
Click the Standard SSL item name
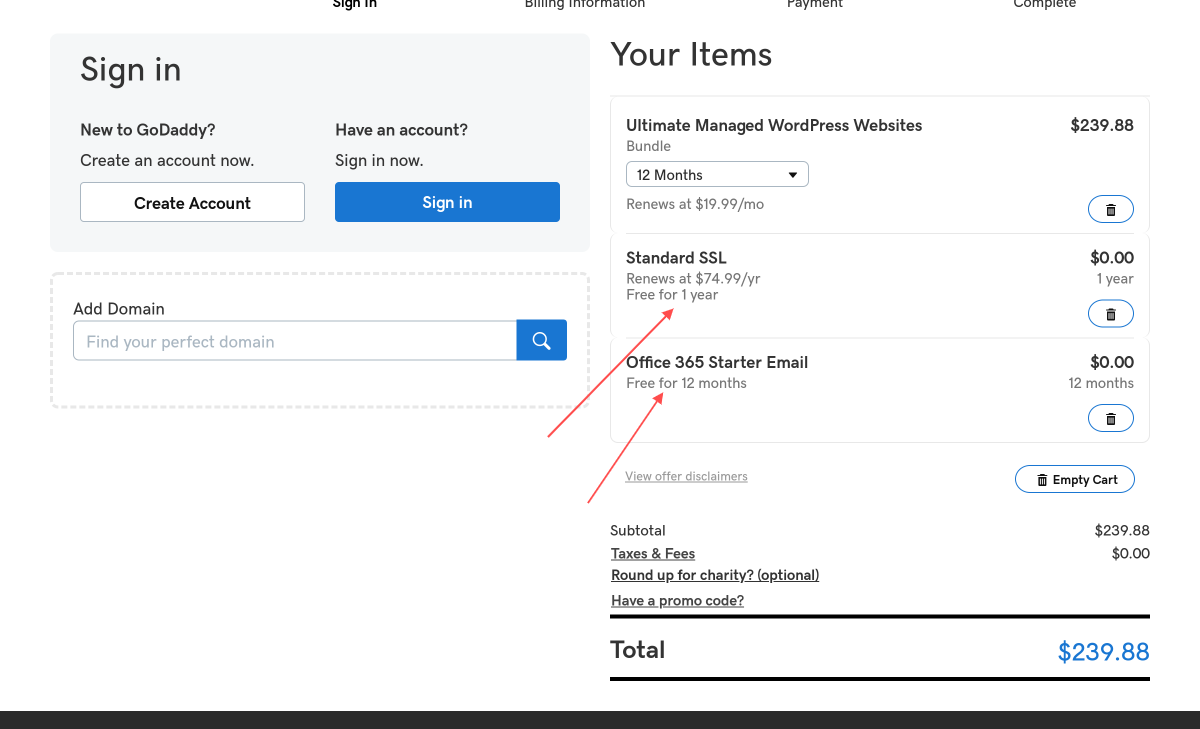(x=676, y=257)
